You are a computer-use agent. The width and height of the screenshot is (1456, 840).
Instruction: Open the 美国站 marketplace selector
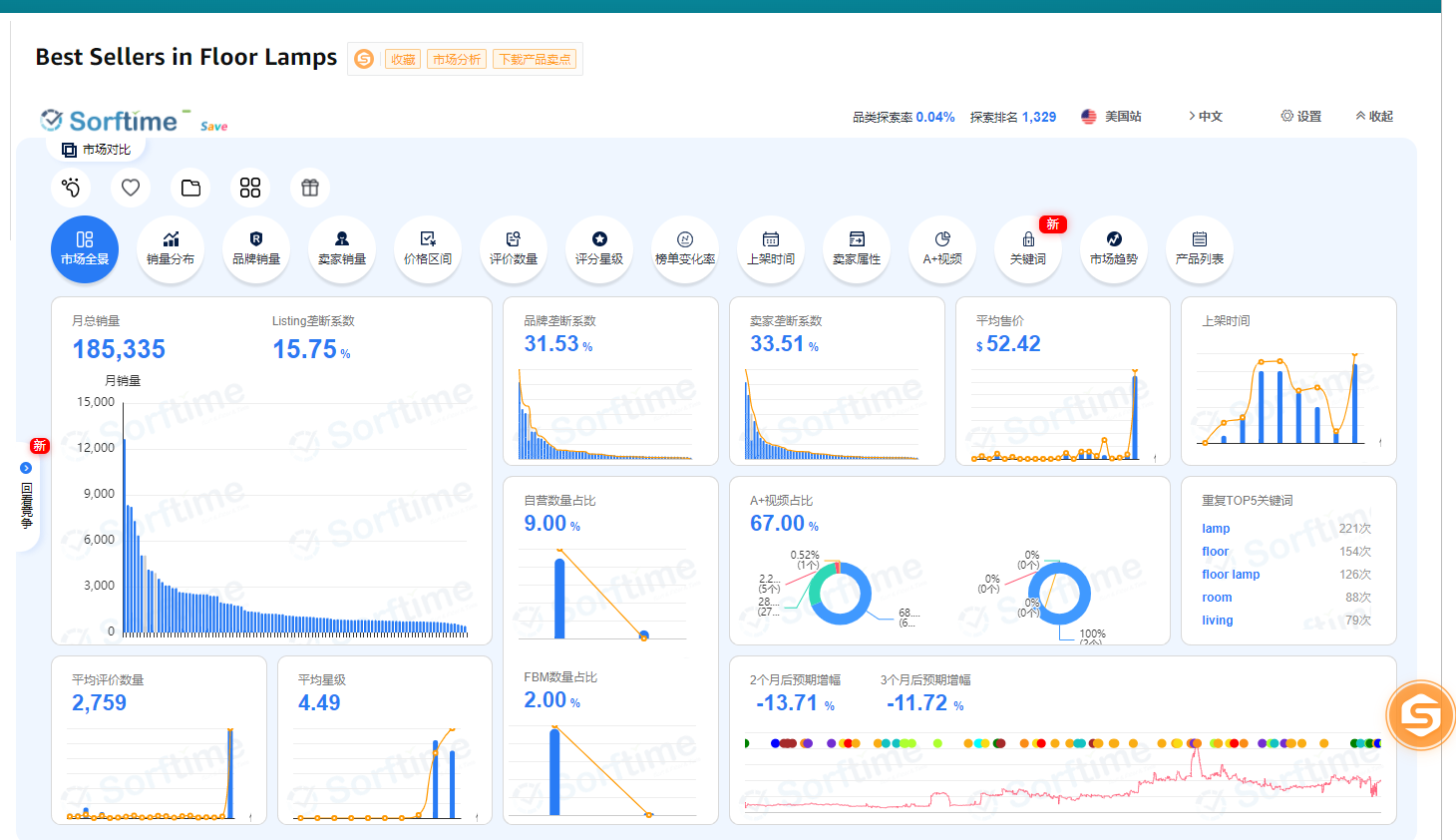[1112, 117]
